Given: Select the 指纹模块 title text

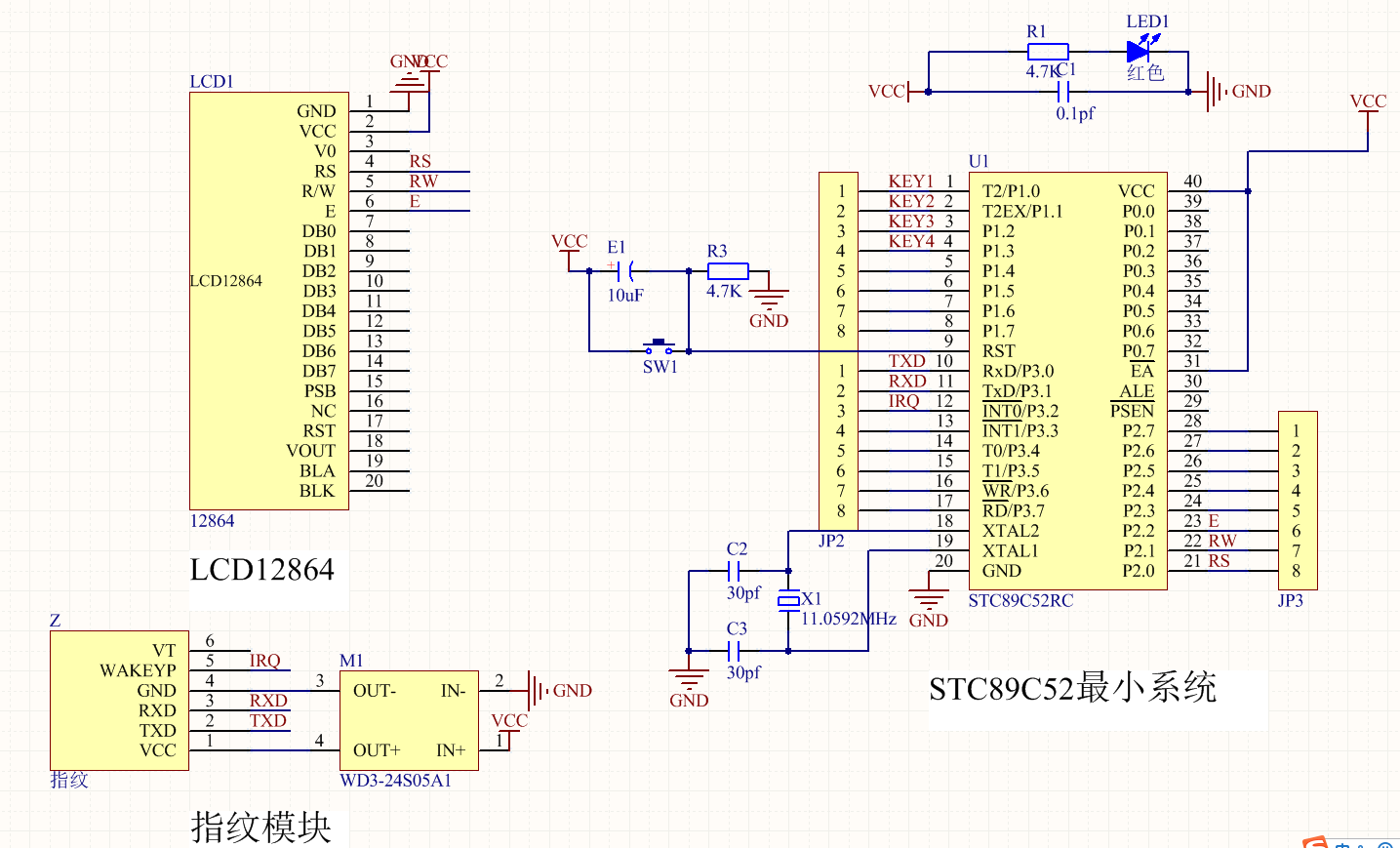Looking at the screenshot, I should (x=261, y=827).
